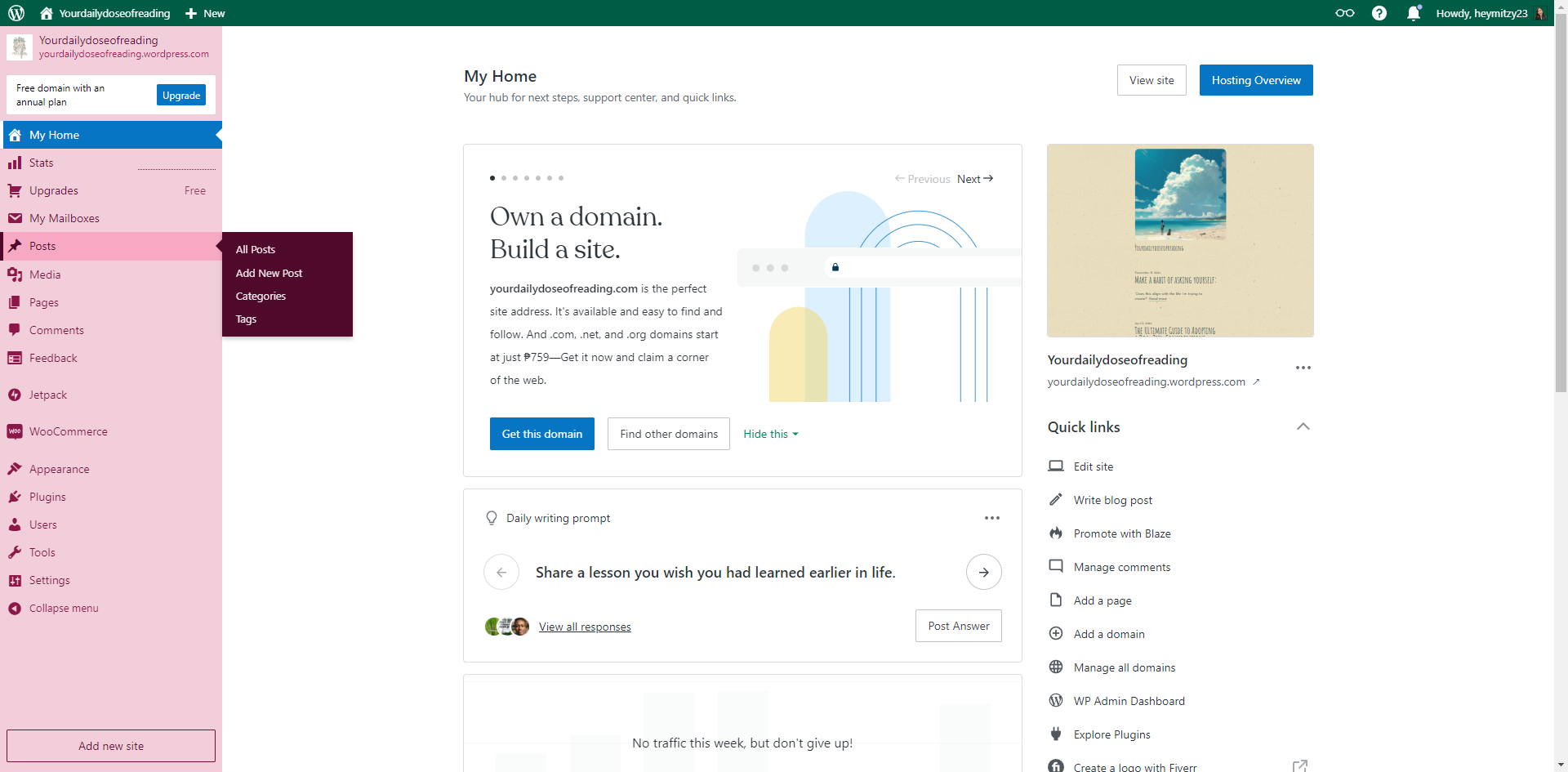Click the user avatar in the admin bar
The height and width of the screenshot is (772, 1568).
click(x=1540, y=13)
